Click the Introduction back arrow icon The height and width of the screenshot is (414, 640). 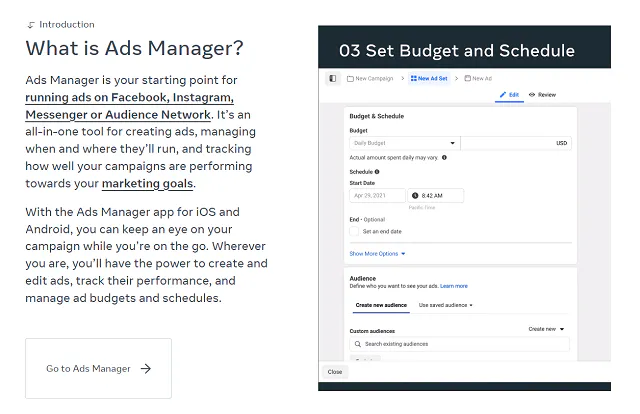(x=31, y=25)
